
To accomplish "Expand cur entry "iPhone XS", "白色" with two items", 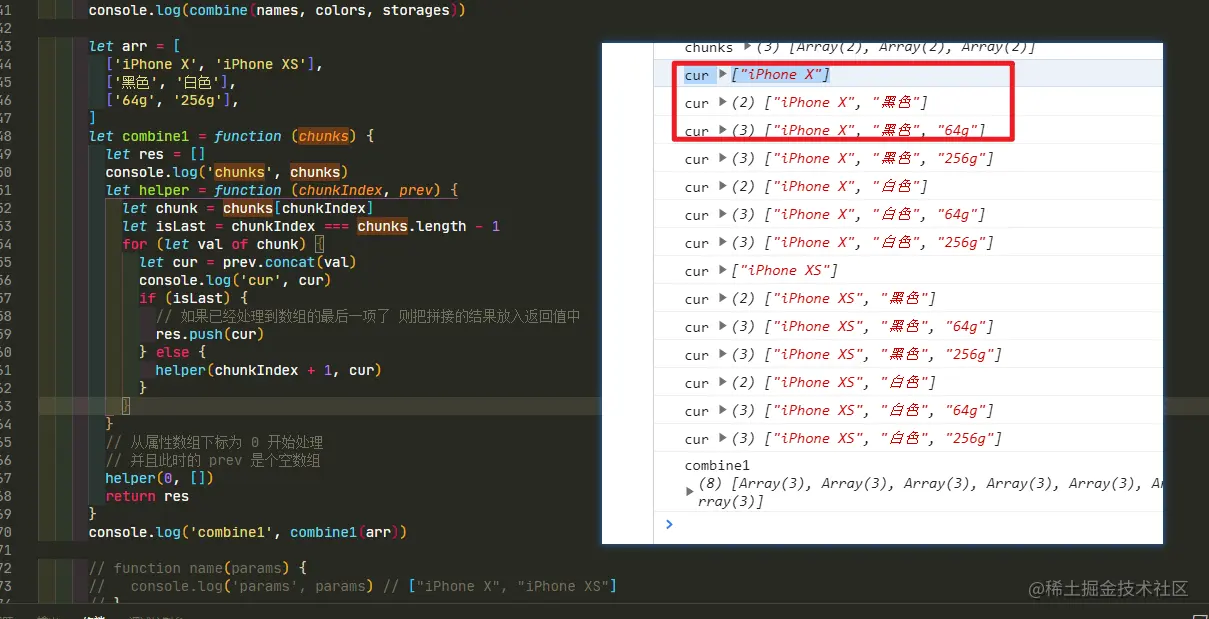I will (x=722, y=383).
